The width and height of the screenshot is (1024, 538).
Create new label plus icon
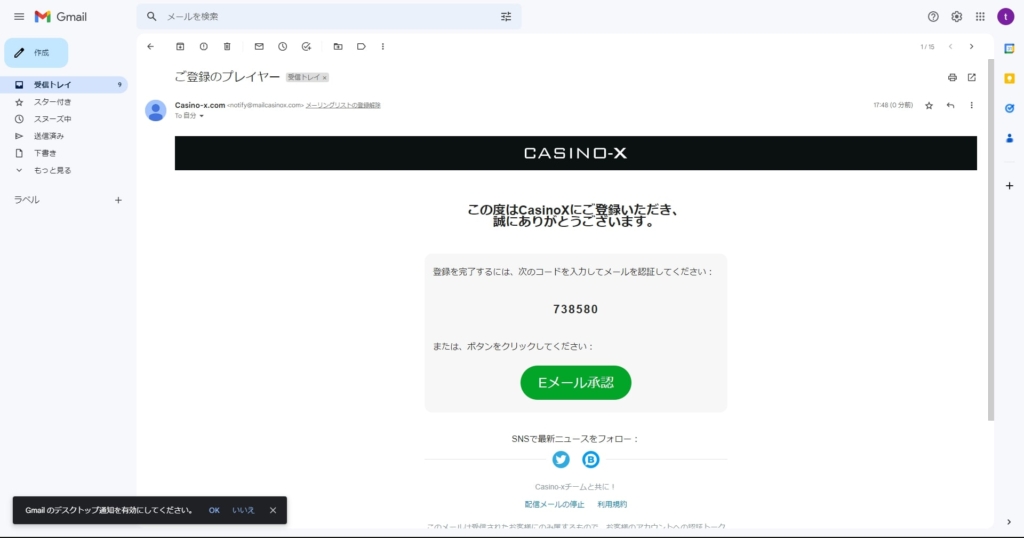coord(118,200)
